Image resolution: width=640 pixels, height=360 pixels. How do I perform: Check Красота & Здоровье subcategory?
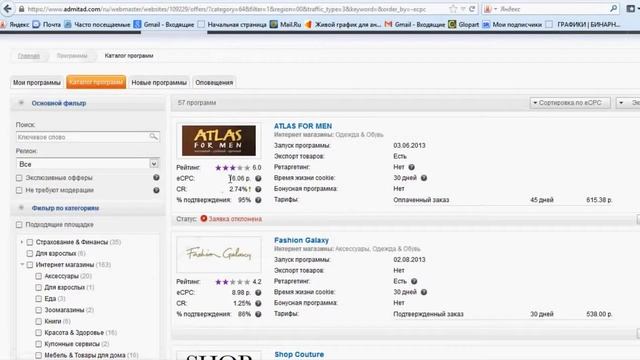pos(38,333)
